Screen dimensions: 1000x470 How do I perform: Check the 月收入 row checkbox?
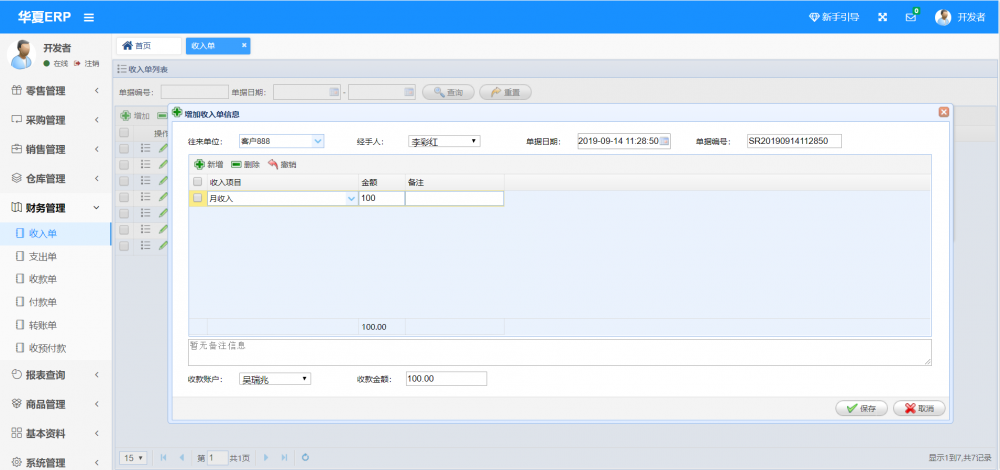[x=198, y=198]
